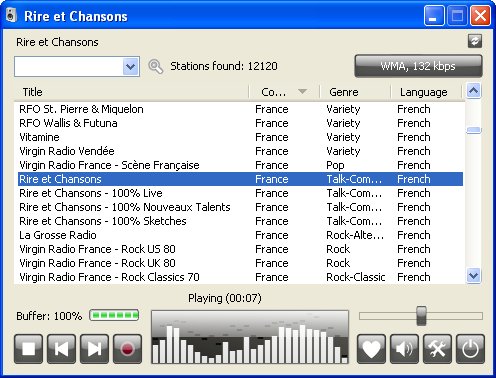496x378 pixels.
Task: Select the Vitamine station
Action: (x=240, y=137)
